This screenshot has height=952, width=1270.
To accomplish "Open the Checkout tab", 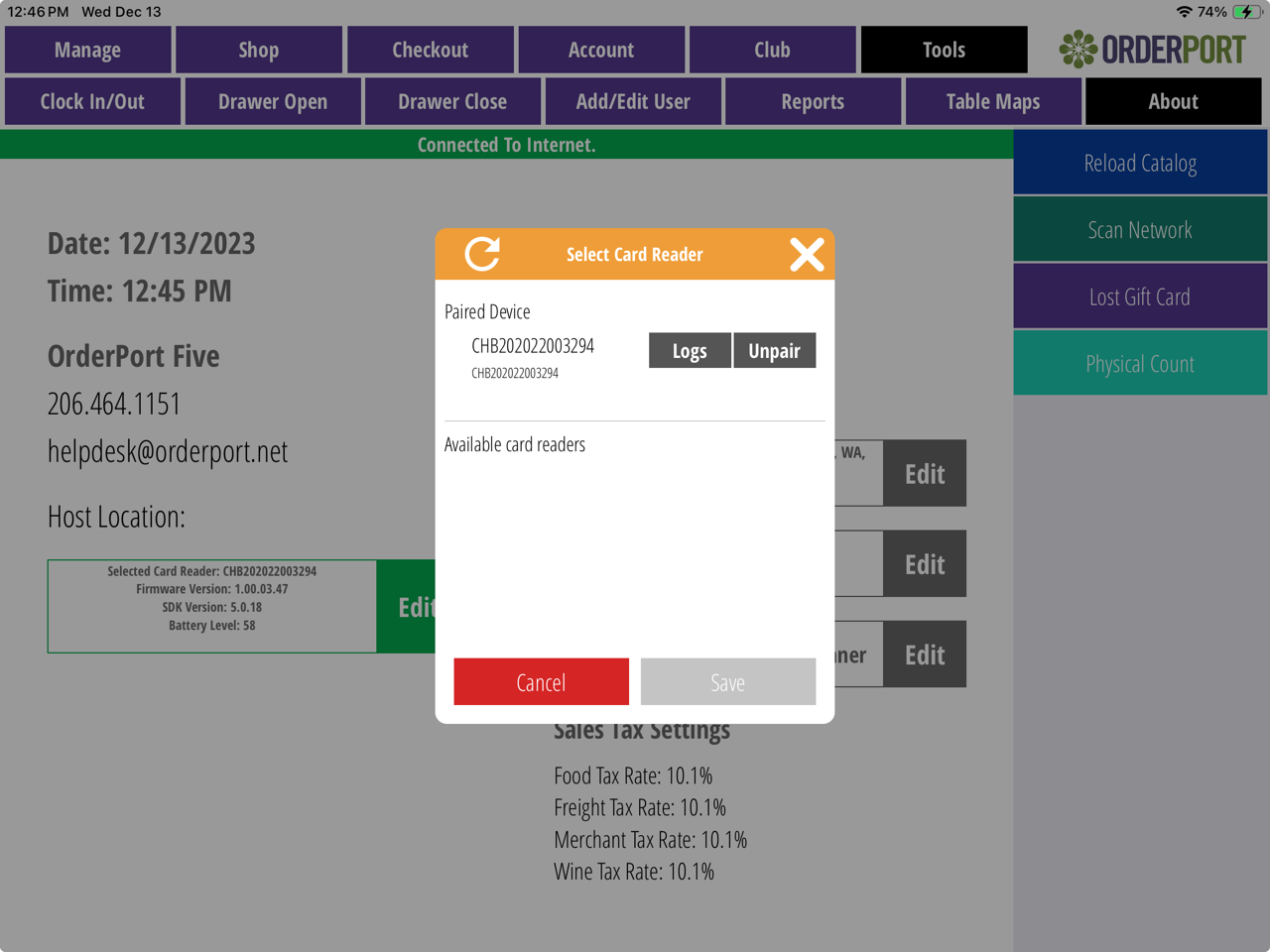I will pos(431,50).
